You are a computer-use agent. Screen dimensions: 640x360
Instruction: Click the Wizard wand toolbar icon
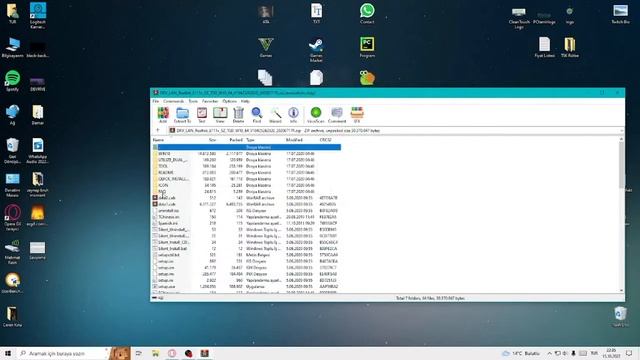point(276,114)
